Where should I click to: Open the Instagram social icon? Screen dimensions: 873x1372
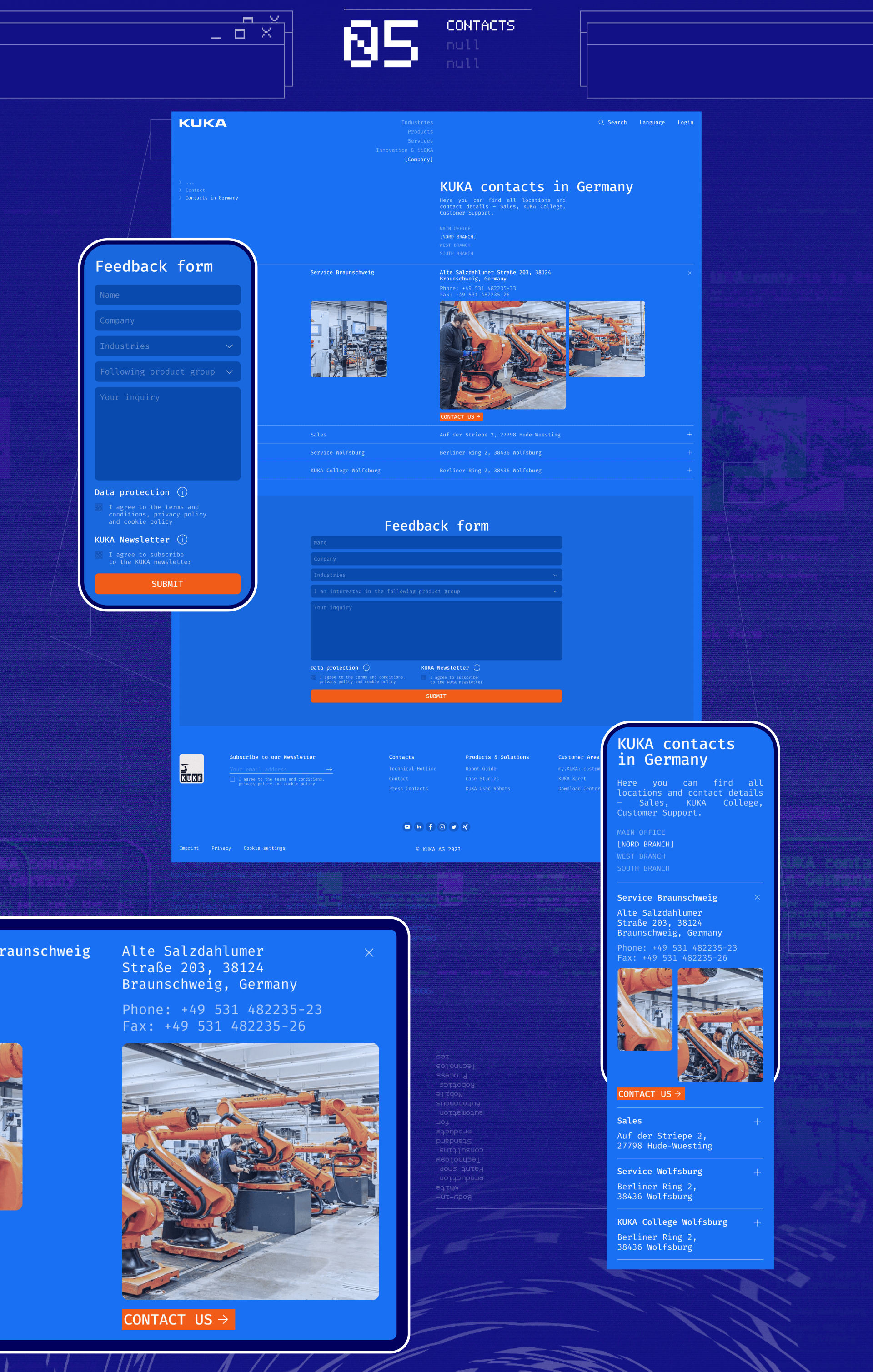click(x=442, y=827)
